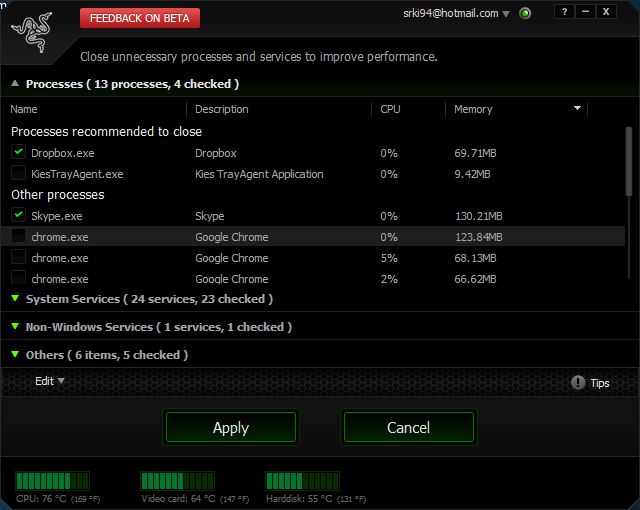The image size is (640, 510).
Task: Click the Apply button
Action: click(231, 427)
